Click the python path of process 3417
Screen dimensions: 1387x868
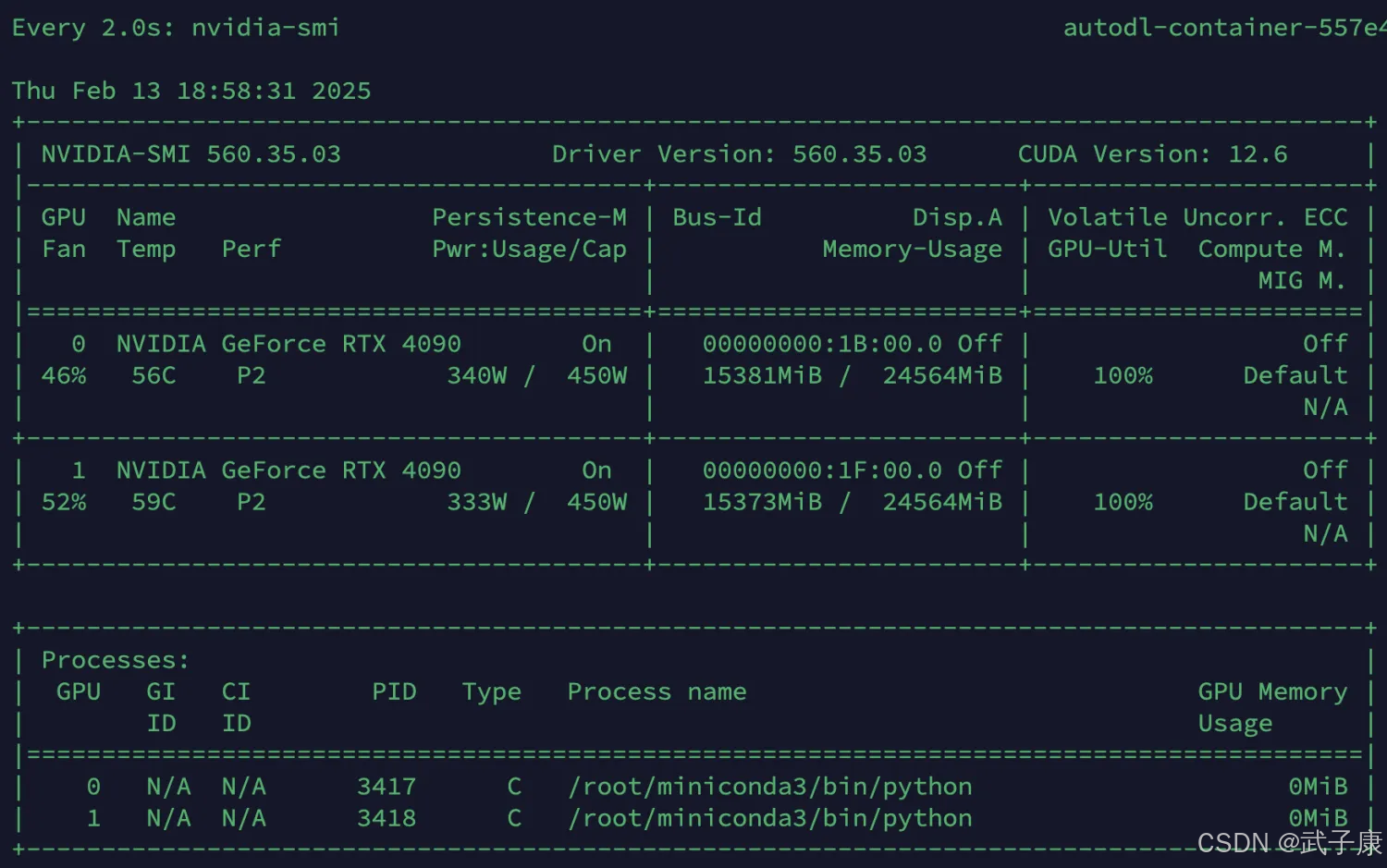(x=770, y=787)
